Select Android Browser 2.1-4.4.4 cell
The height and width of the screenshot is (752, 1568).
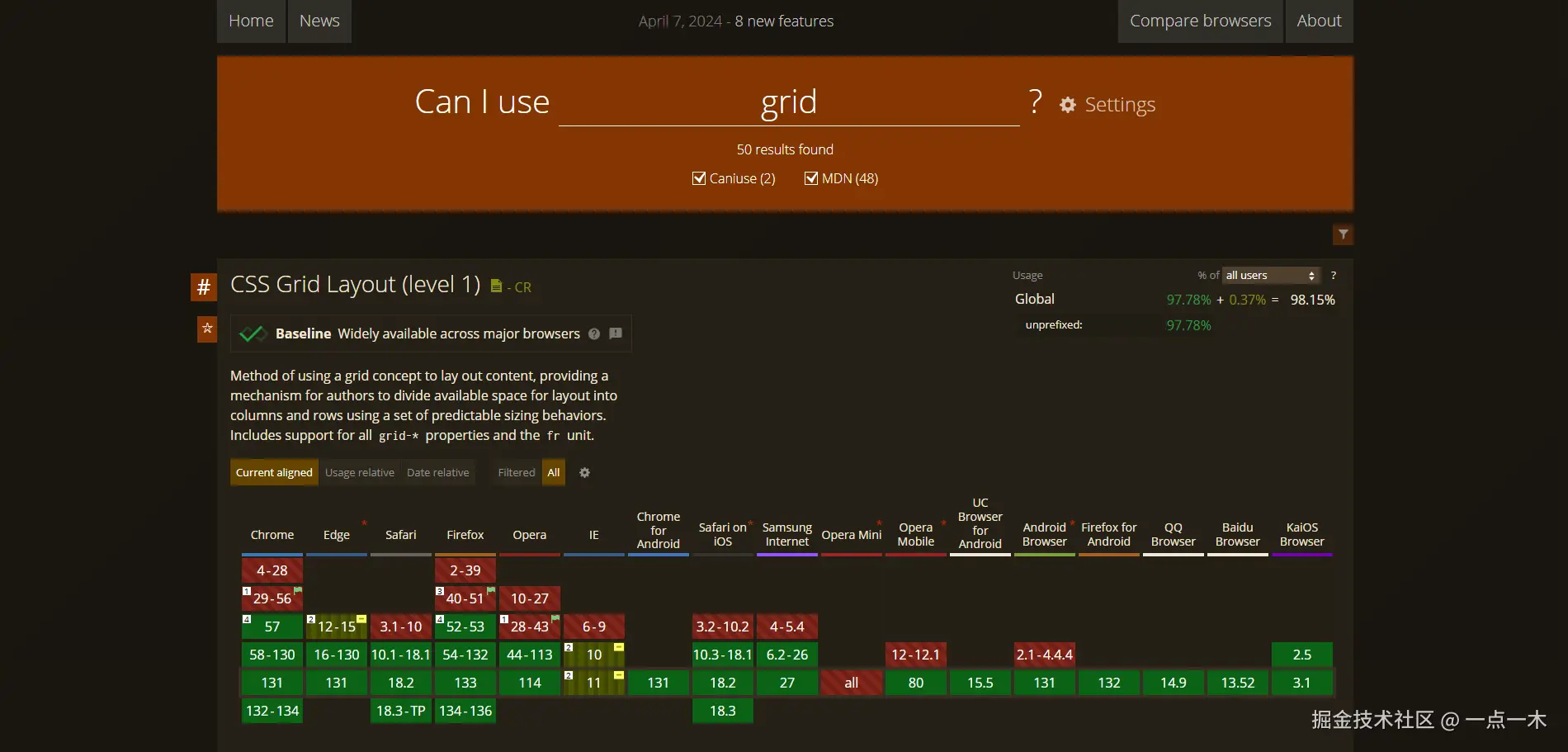[x=1045, y=655]
